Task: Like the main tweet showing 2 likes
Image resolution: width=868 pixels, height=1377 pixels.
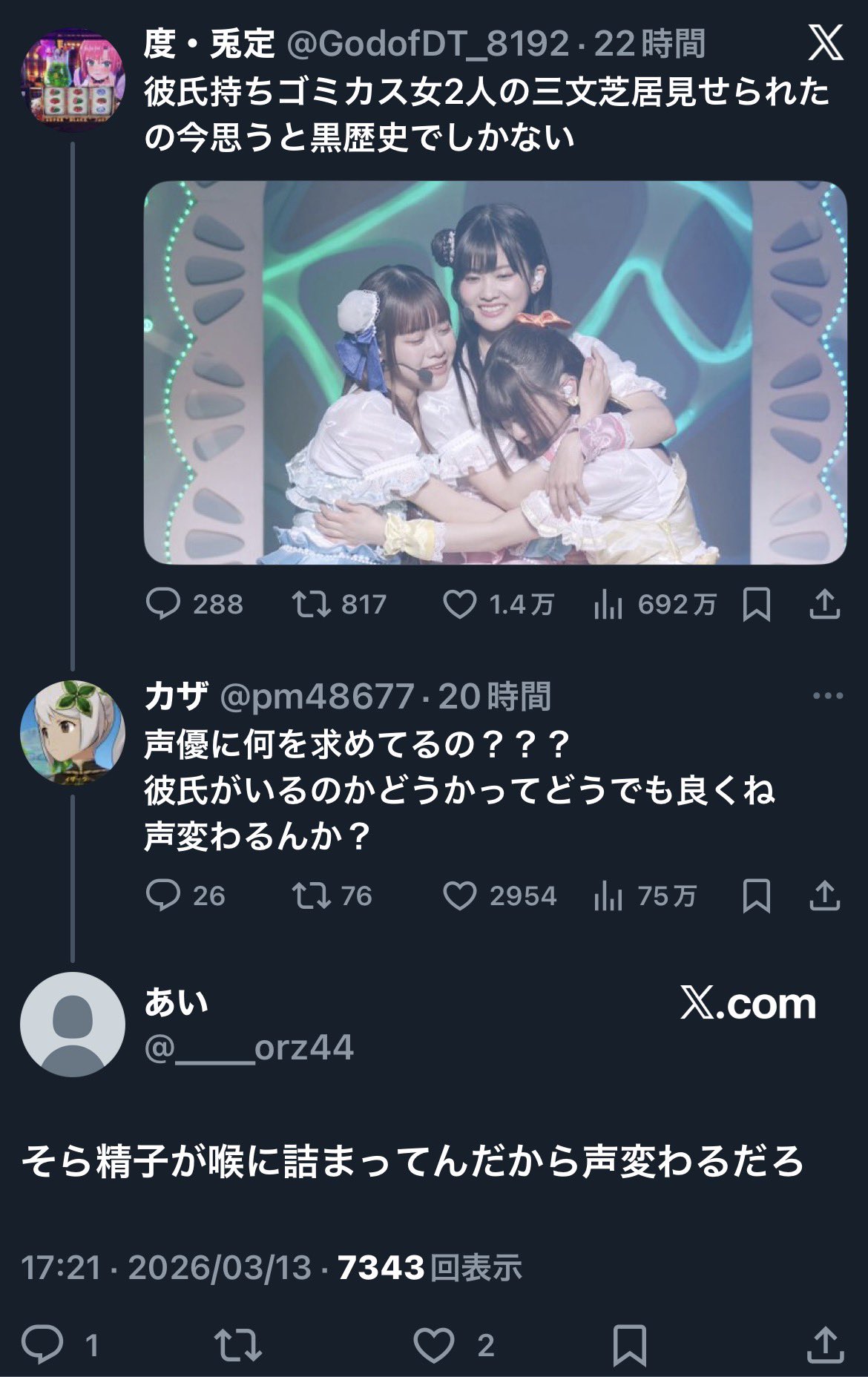Action: [x=433, y=1344]
